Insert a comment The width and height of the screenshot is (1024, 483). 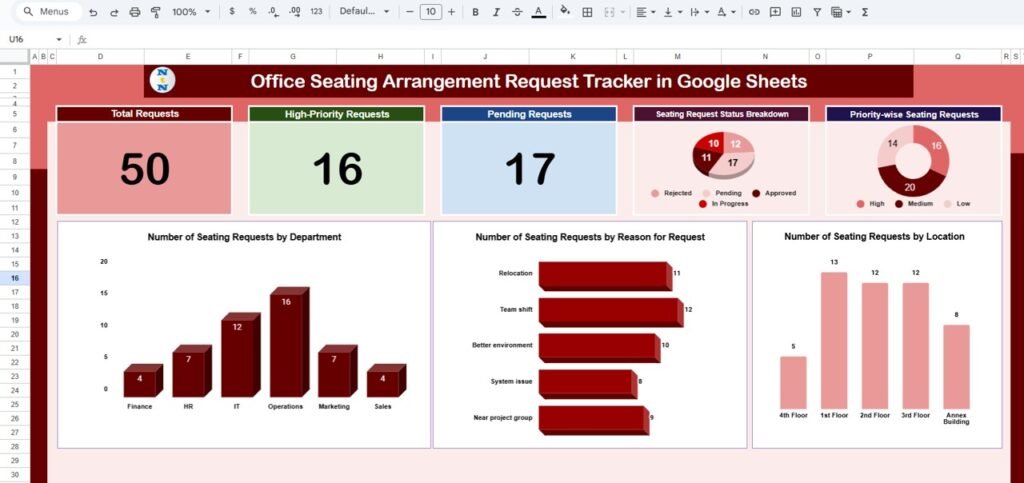[x=775, y=12]
